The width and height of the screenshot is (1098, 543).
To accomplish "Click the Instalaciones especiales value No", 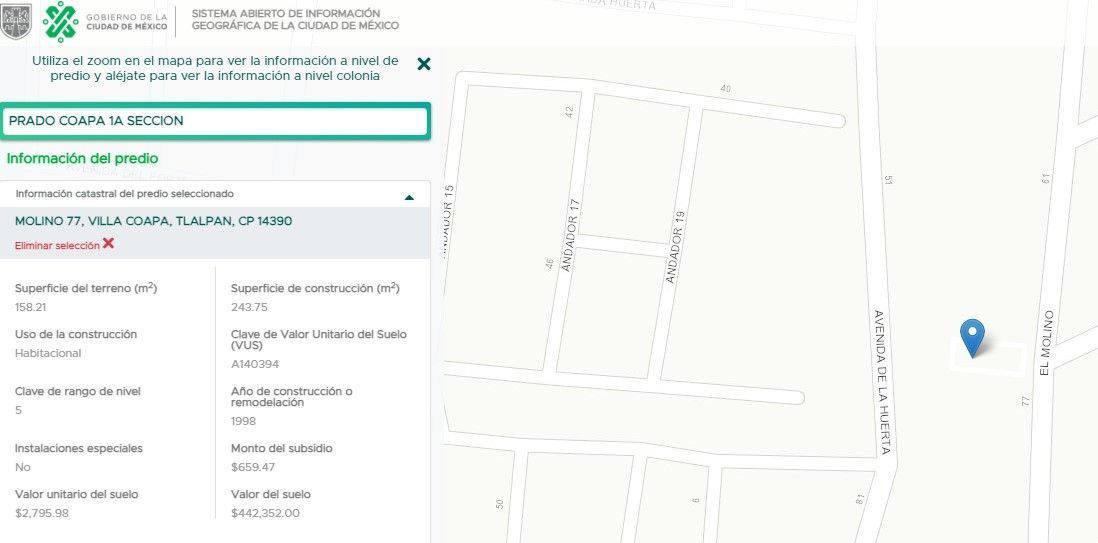I will click(22, 467).
